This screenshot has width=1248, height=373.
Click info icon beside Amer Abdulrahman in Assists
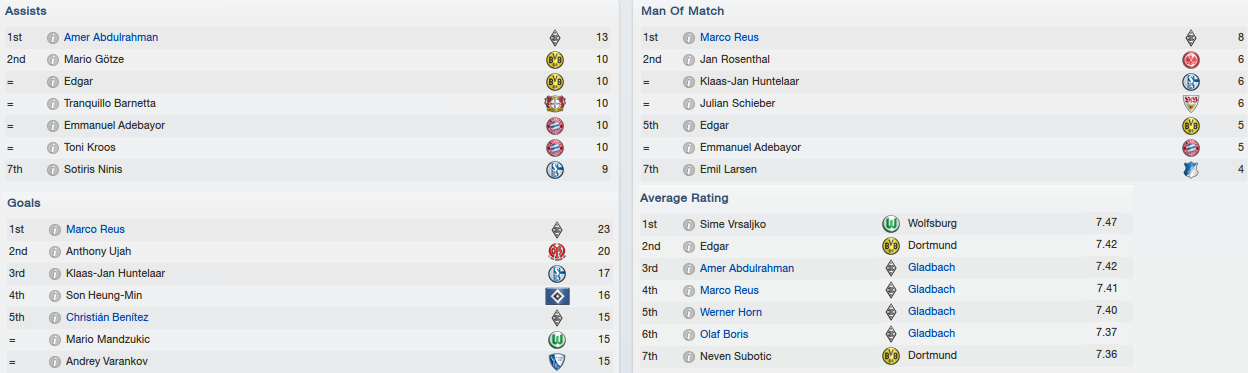pyautogui.click(x=53, y=37)
